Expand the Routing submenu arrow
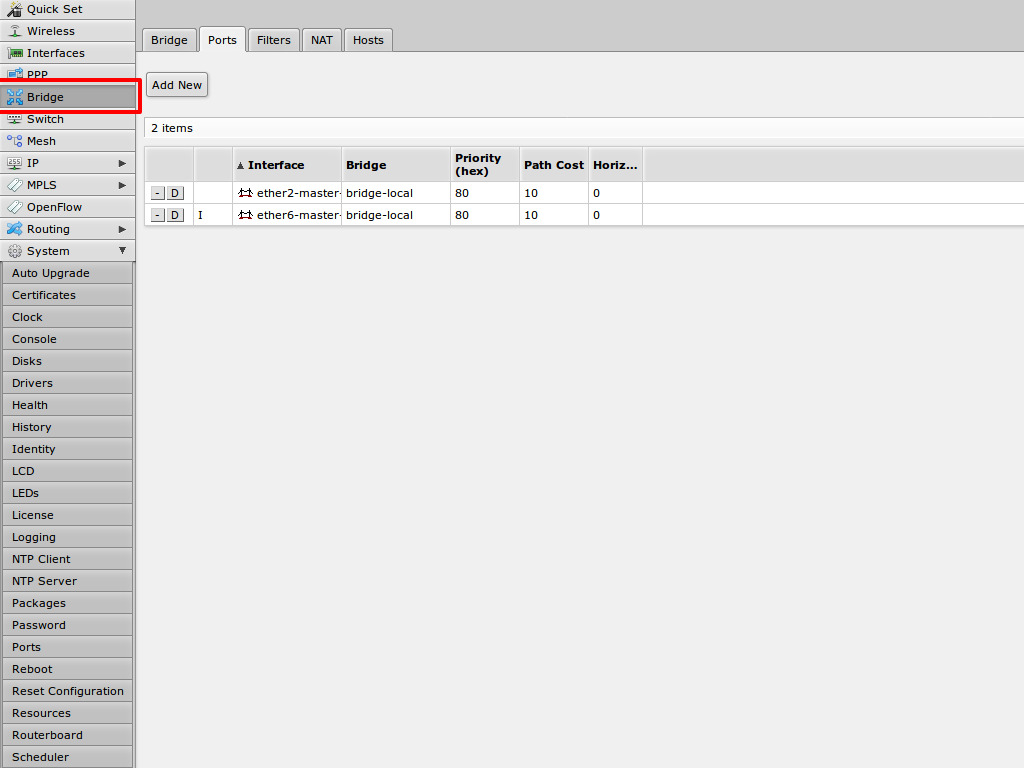 [122, 229]
